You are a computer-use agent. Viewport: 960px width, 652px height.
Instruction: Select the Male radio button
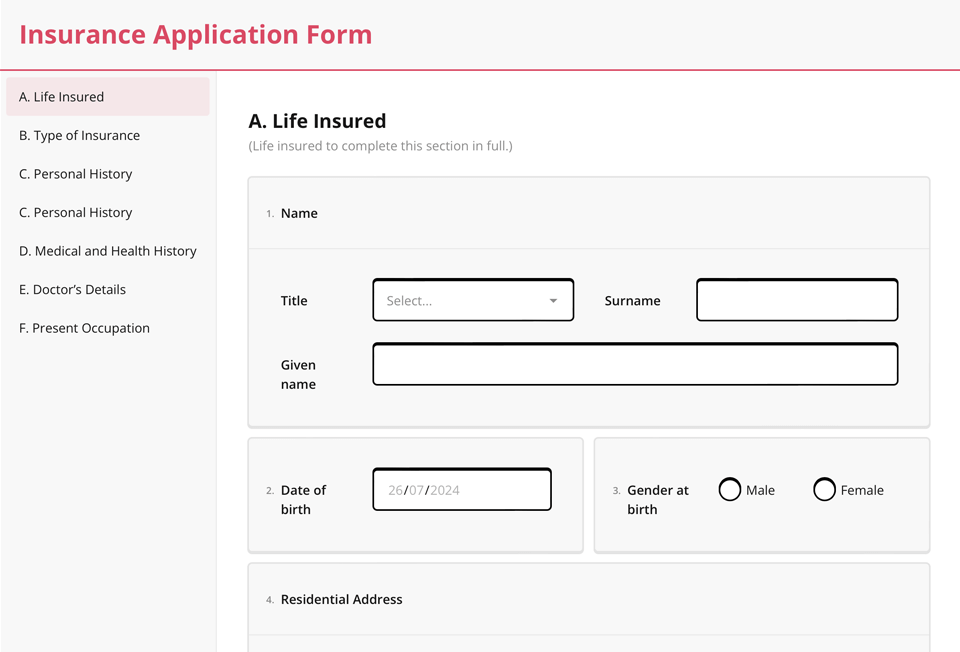tap(730, 490)
